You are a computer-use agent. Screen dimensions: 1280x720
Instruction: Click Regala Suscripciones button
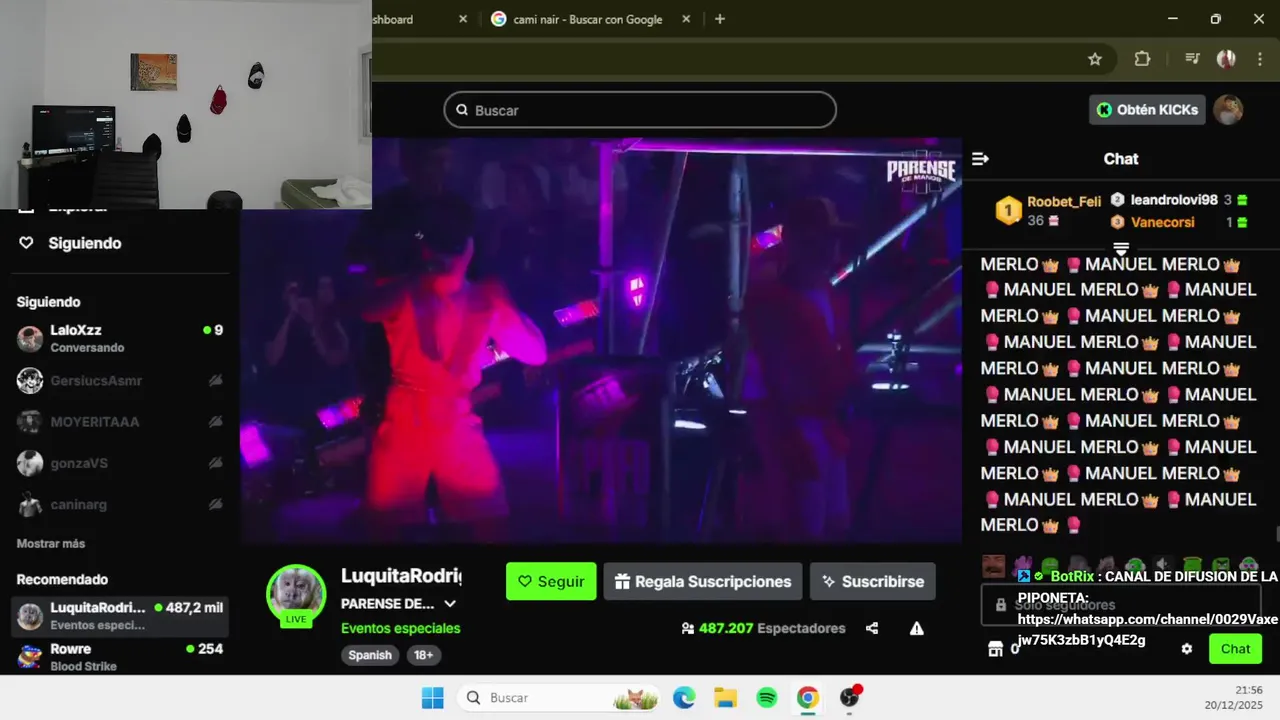(703, 581)
